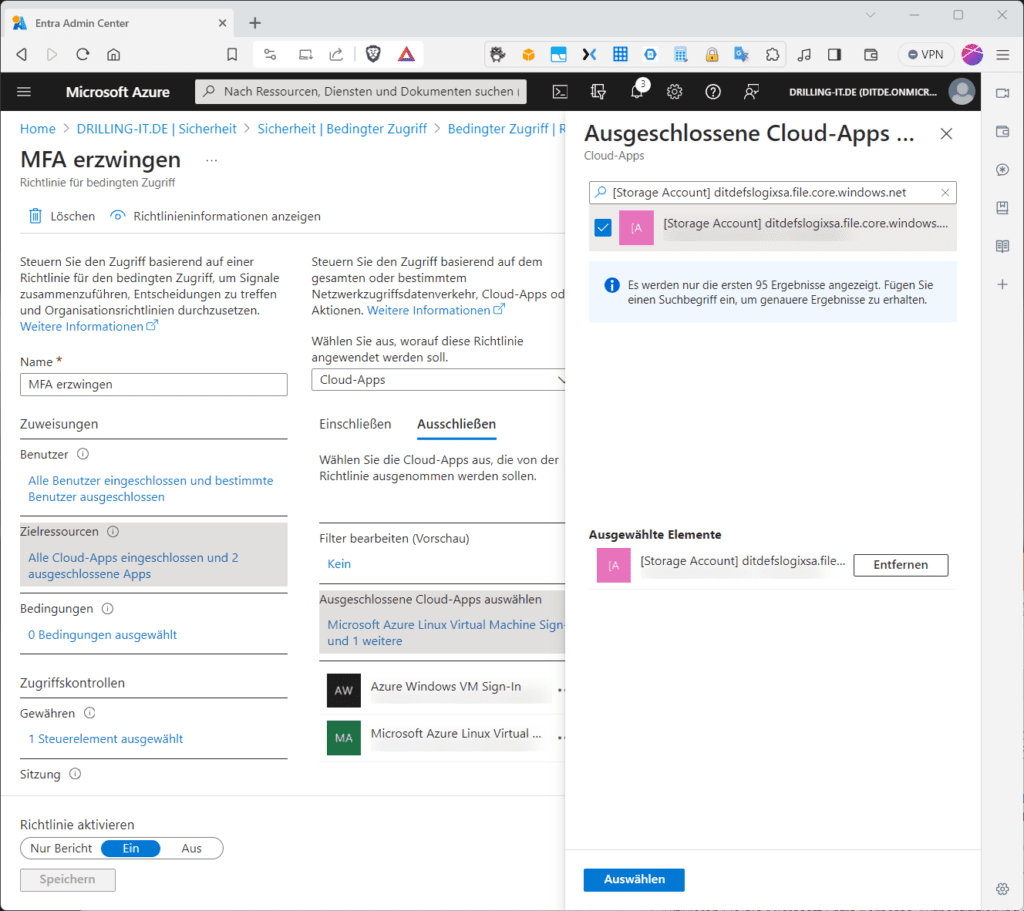Click the share icon in the address bar

point(336,55)
